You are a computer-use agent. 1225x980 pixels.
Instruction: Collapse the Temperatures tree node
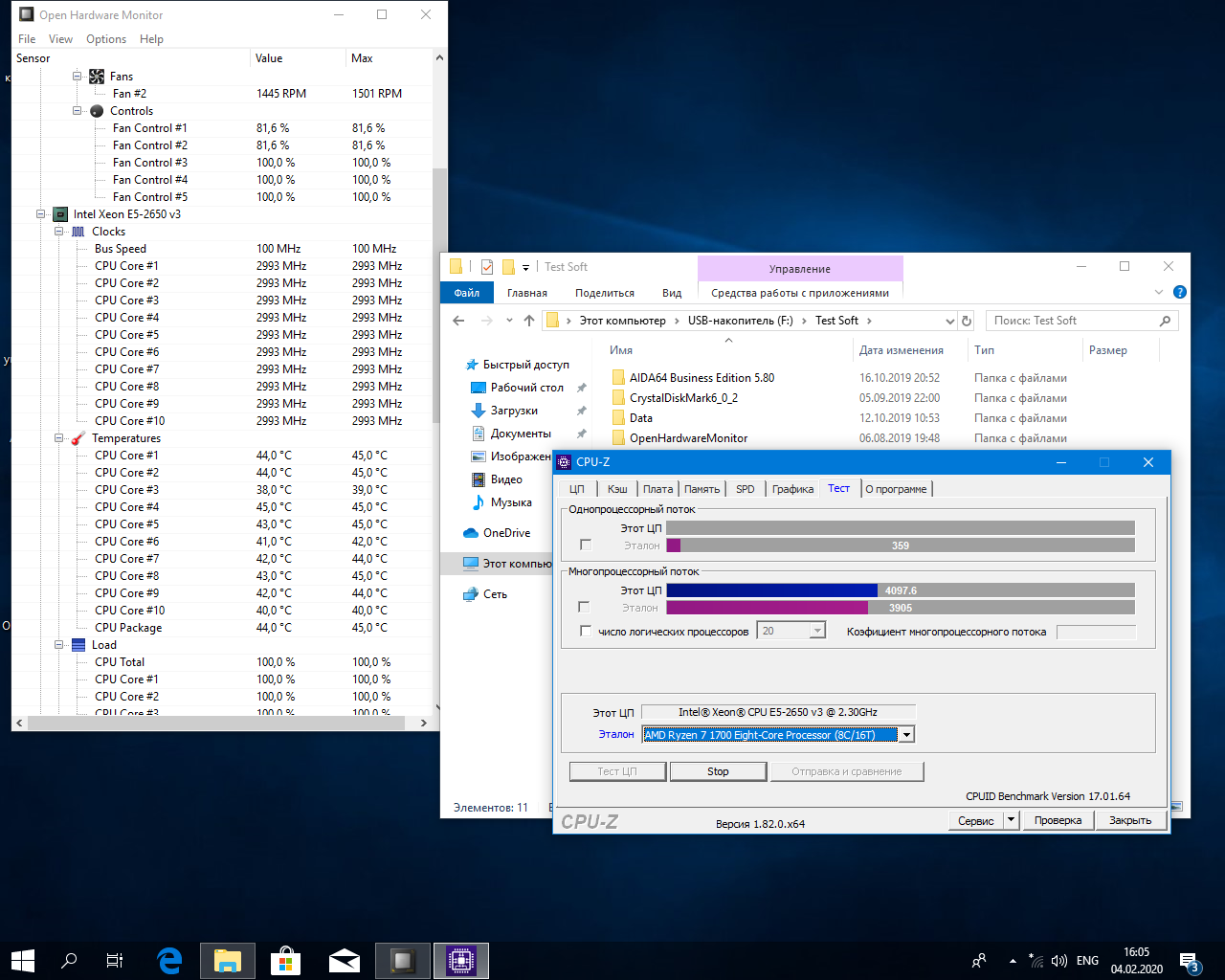59,438
